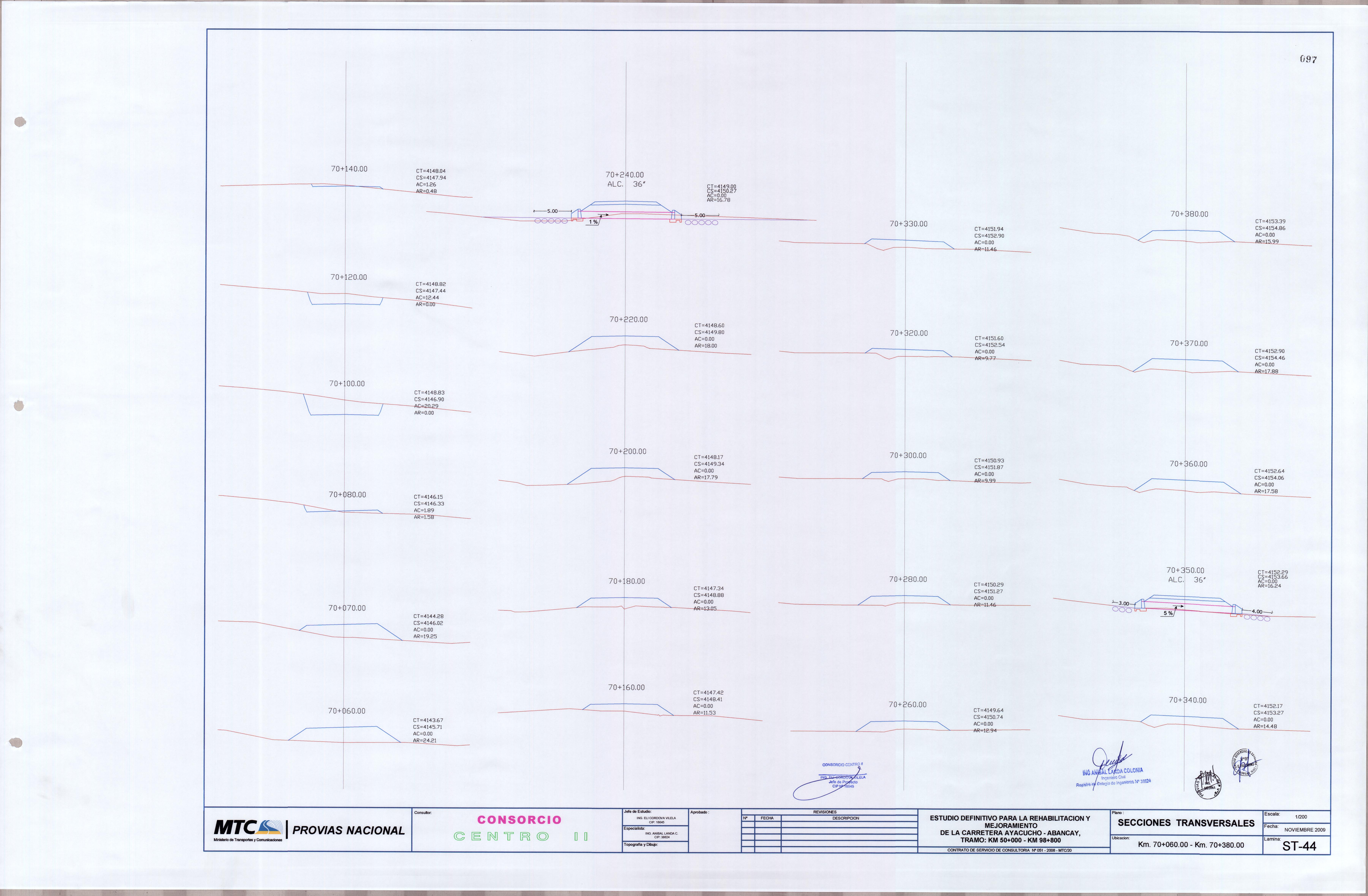Viewport: 1368px width, 896px height.
Task: Click the value AR=15.99
Action: (x=1267, y=242)
